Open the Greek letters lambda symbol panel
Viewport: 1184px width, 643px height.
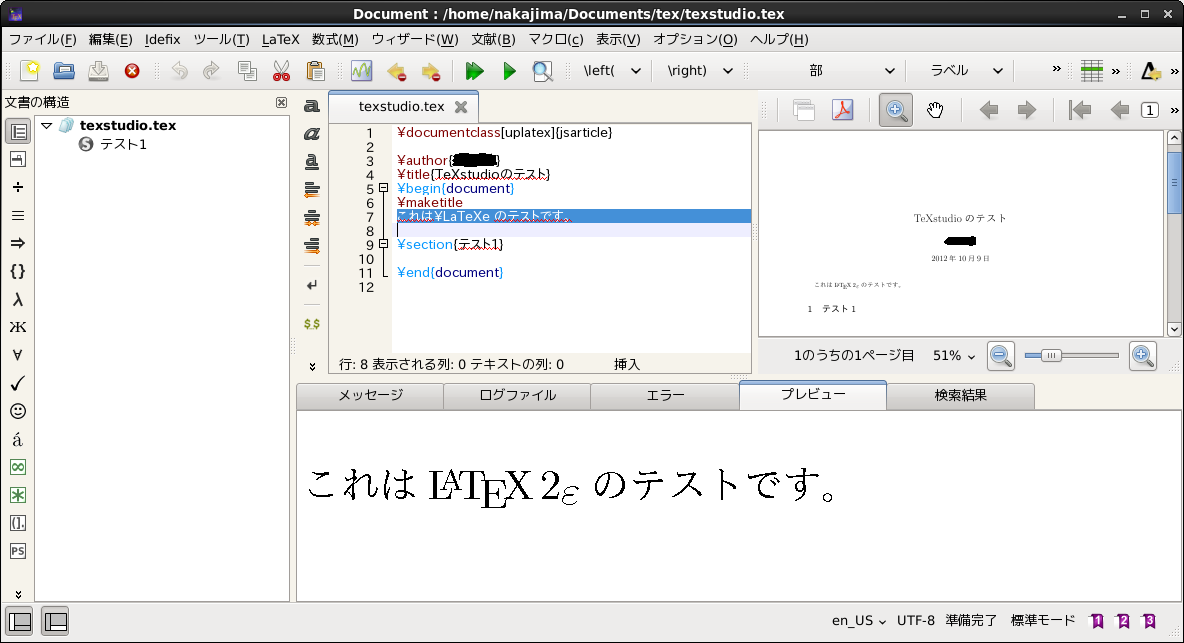(x=17, y=300)
